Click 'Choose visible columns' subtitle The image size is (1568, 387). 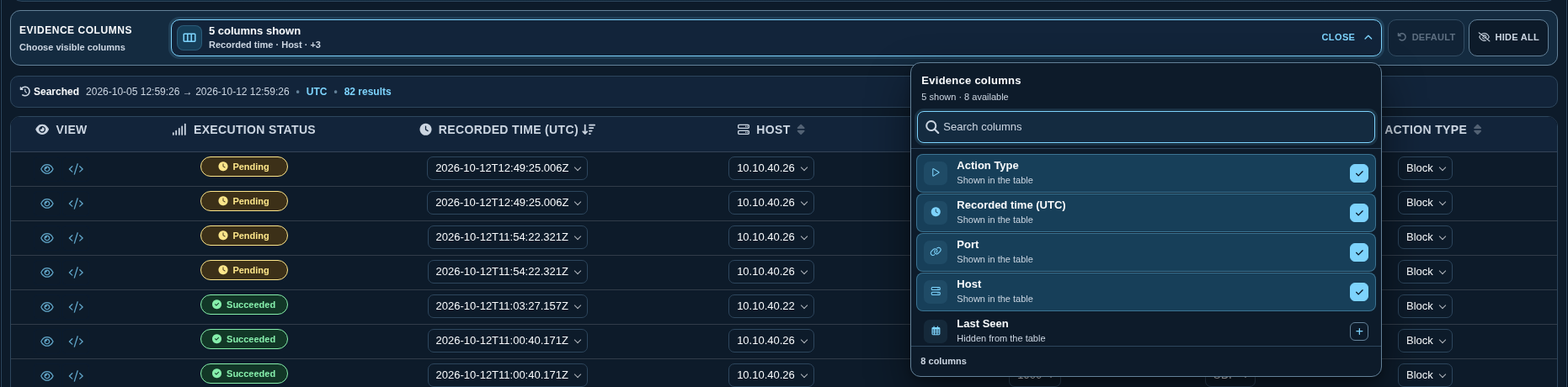(x=72, y=47)
